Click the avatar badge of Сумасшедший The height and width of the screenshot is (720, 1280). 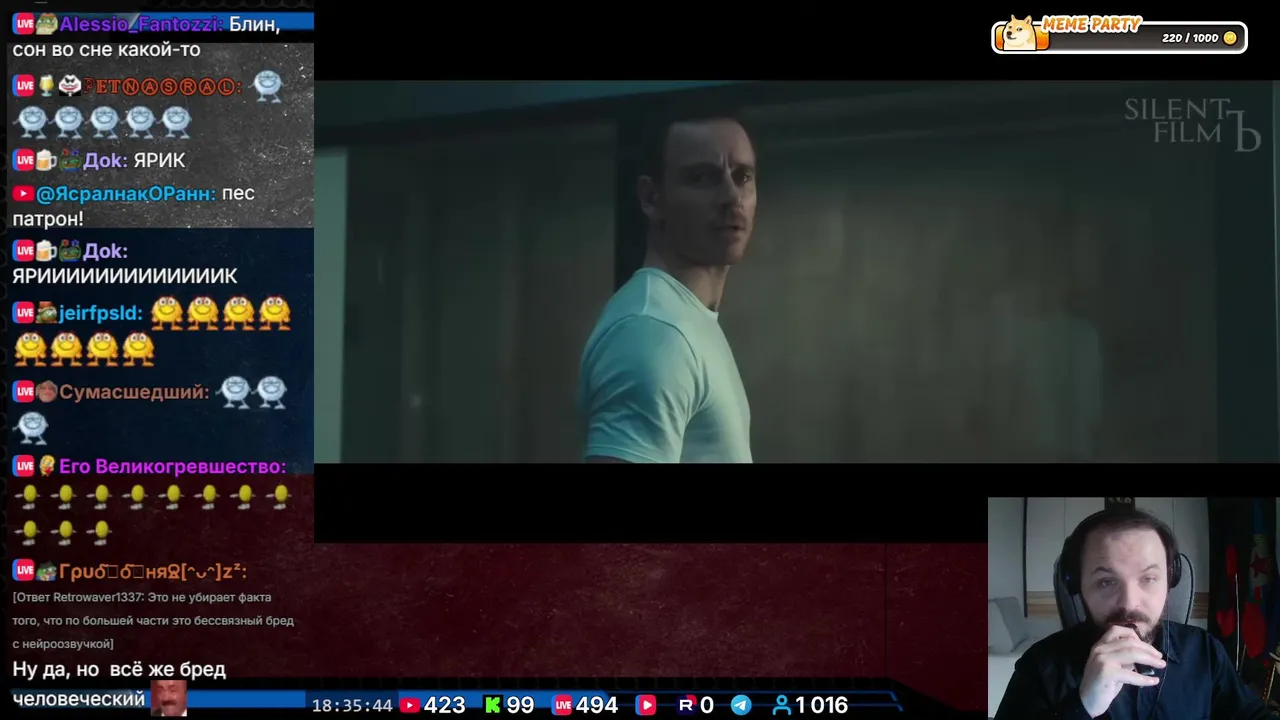[x=46, y=392]
